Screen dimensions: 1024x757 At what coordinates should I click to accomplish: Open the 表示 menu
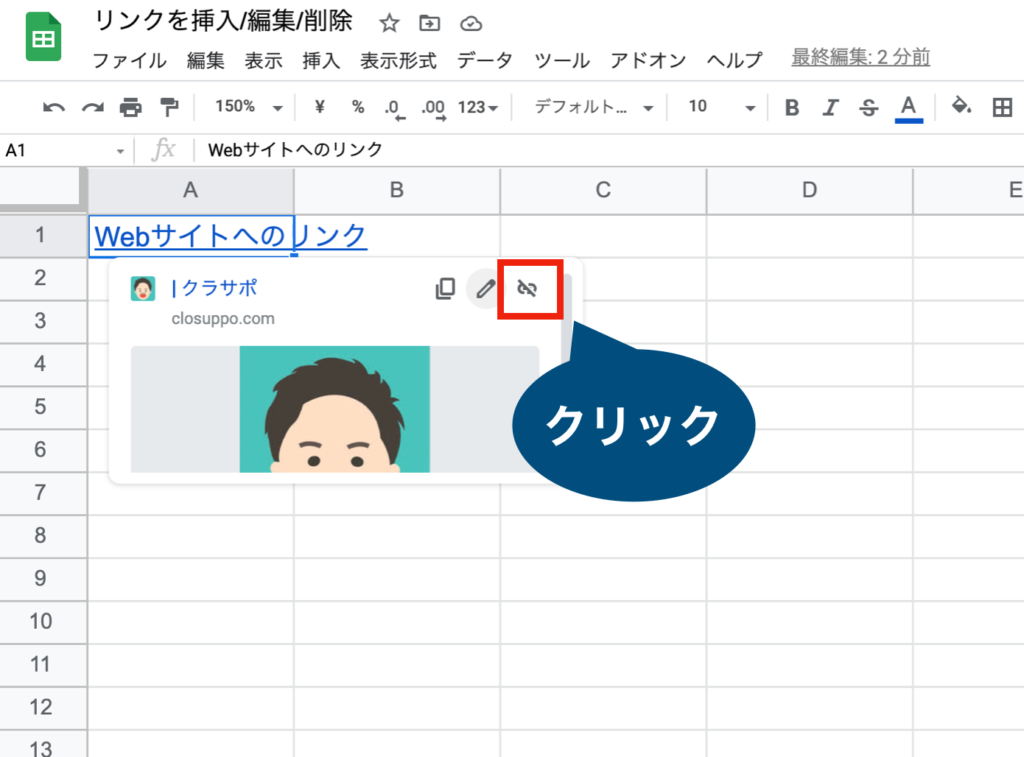263,60
